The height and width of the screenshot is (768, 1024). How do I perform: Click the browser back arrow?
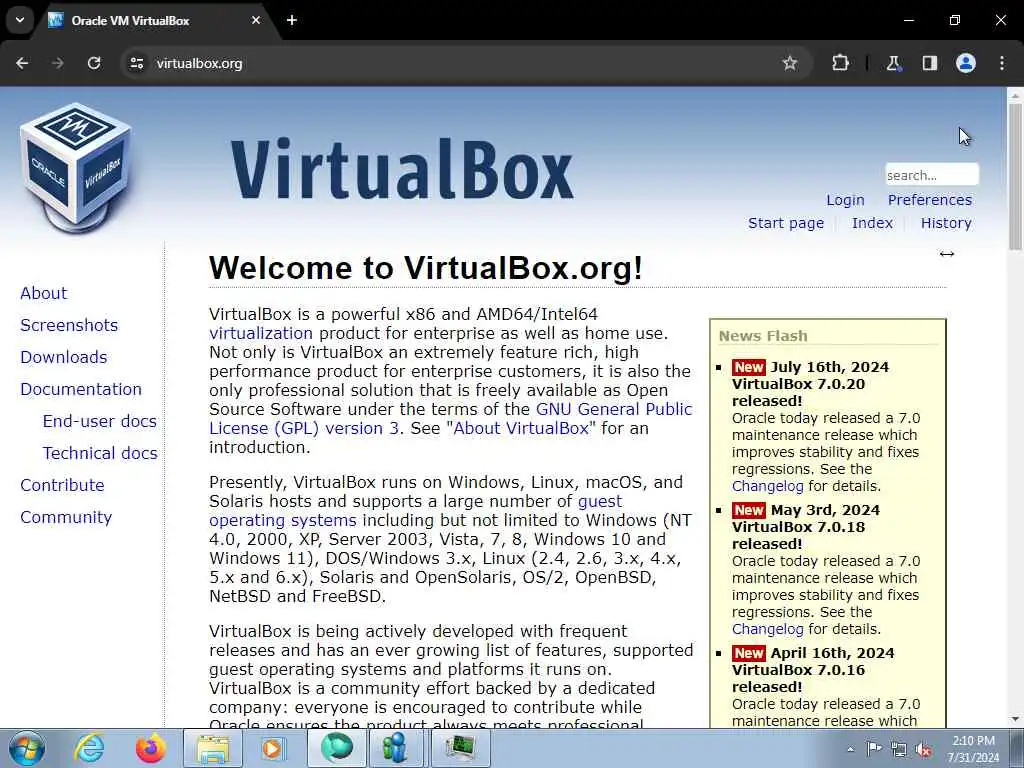[x=22, y=63]
